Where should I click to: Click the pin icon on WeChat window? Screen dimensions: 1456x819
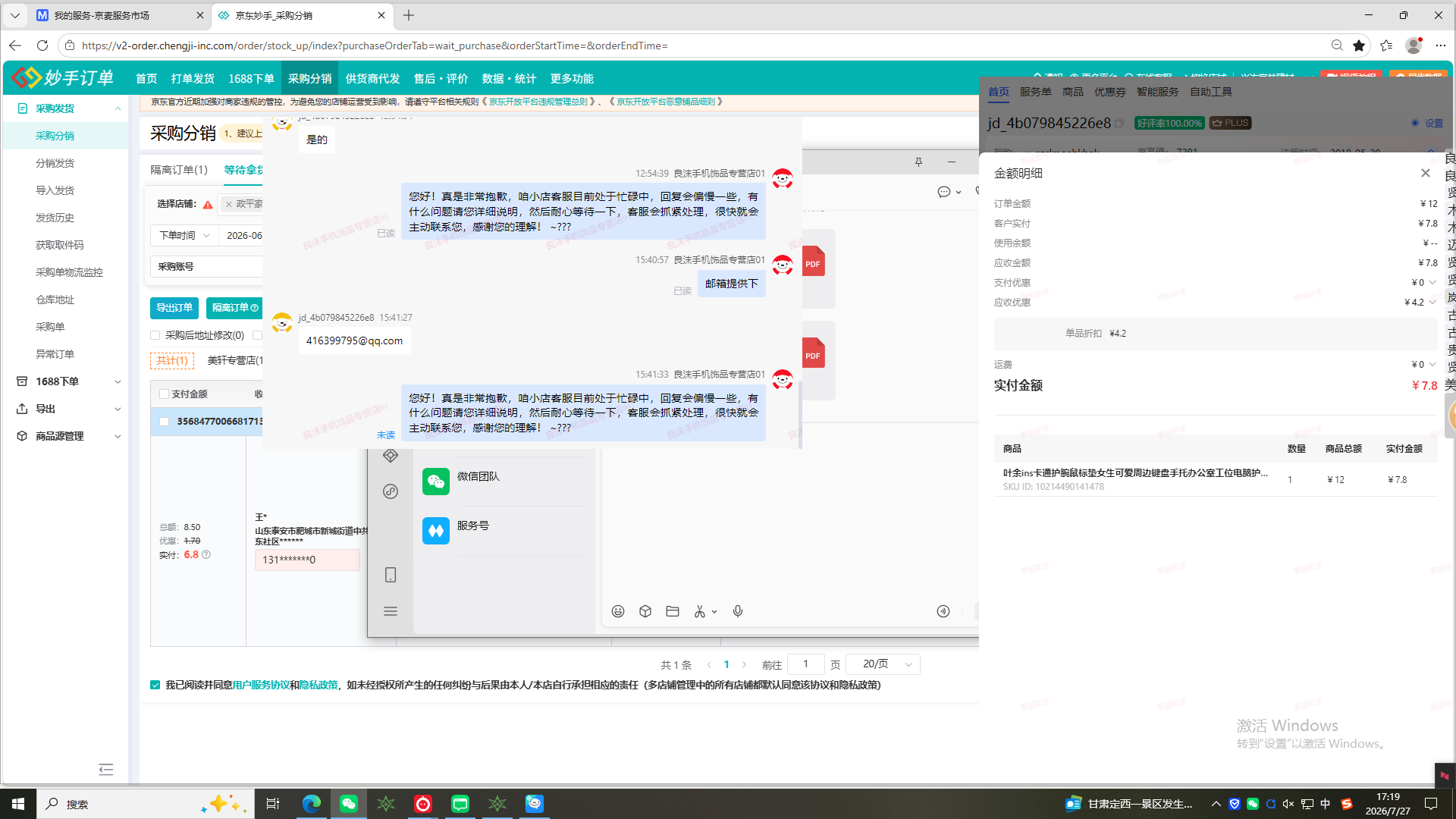coord(918,162)
